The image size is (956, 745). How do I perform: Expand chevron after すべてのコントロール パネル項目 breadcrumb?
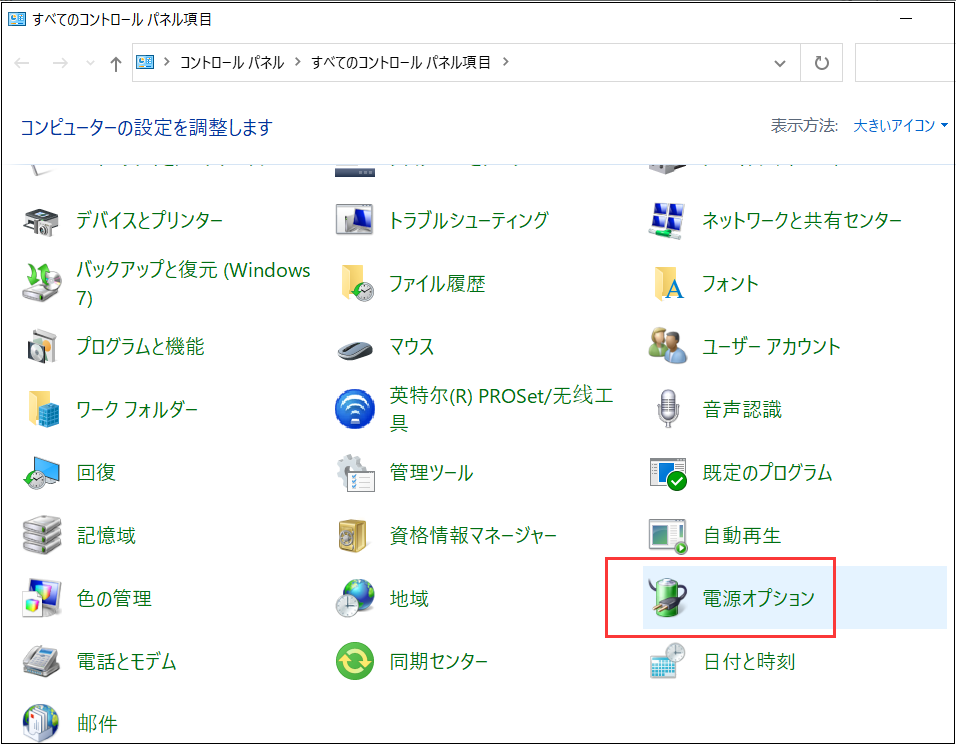[505, 62]
